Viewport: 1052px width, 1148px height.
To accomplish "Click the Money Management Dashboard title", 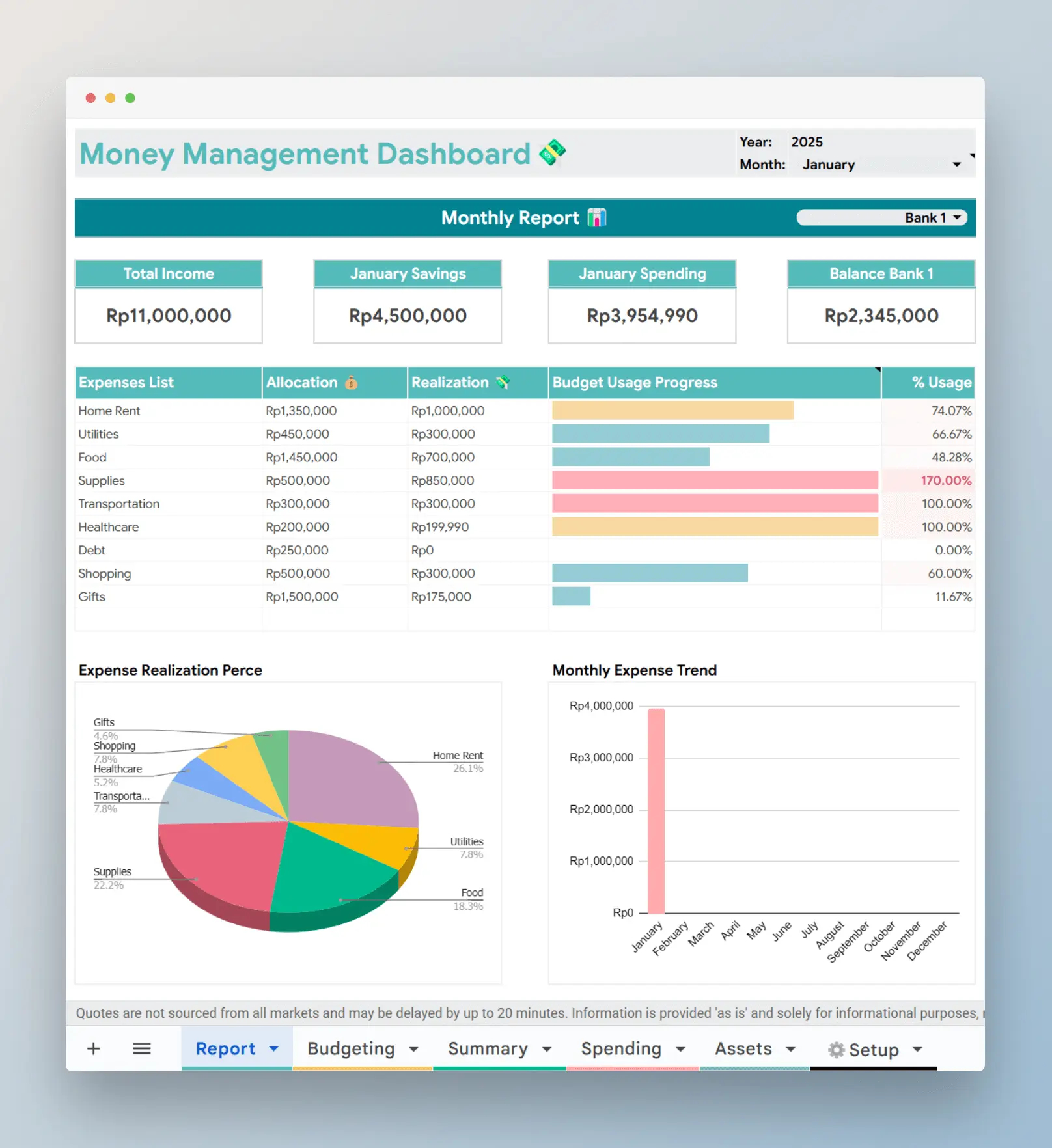I will click(x=305, y=154).
